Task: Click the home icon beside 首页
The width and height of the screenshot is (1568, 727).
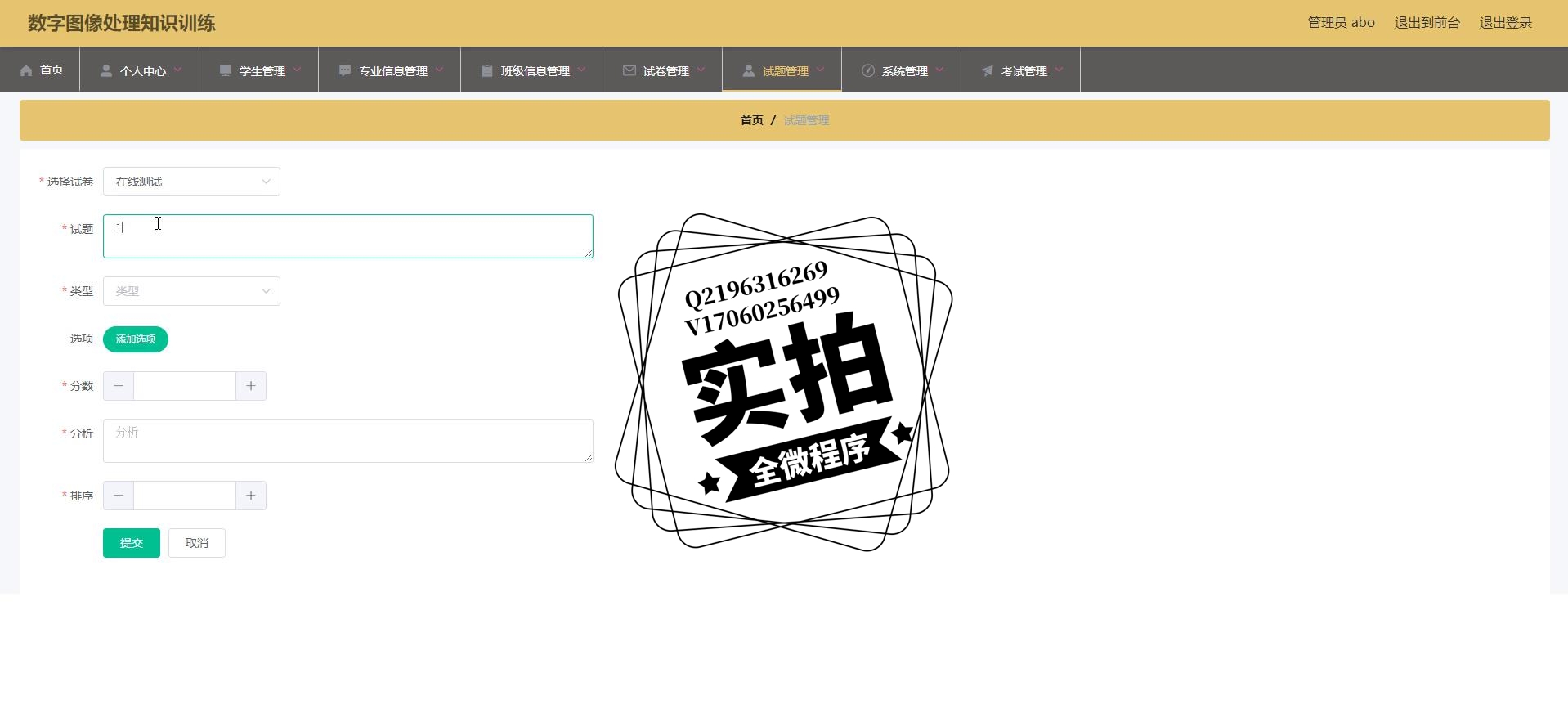Action: 26,70
